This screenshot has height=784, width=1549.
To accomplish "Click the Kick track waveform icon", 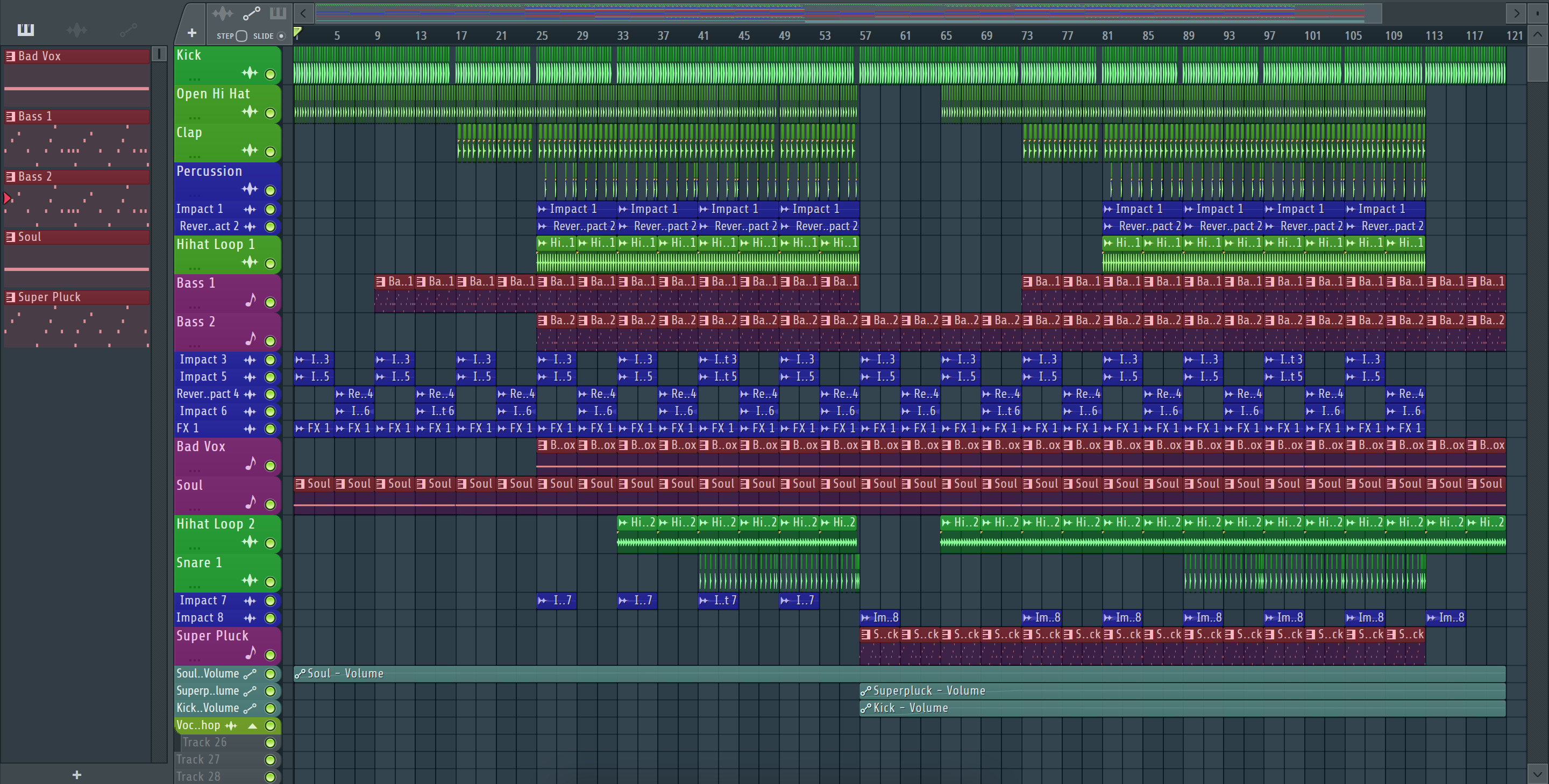I will click(x=250, y=73).
